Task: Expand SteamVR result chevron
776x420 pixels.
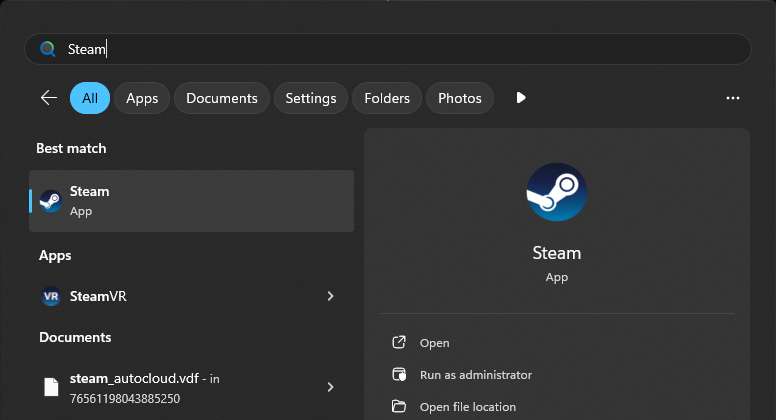Action: [x=330, y=296]
